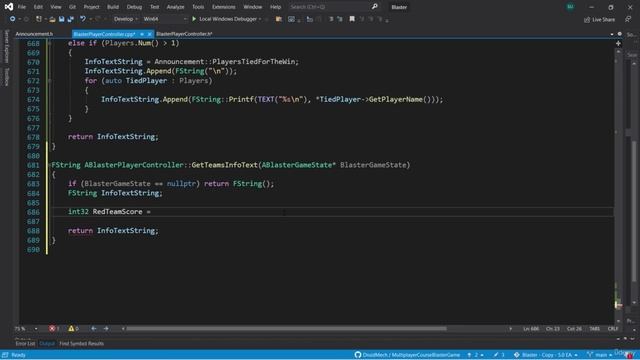The image size is (640, 360).
Task: Click the red error count icon
Action: [x=52, y=329]
